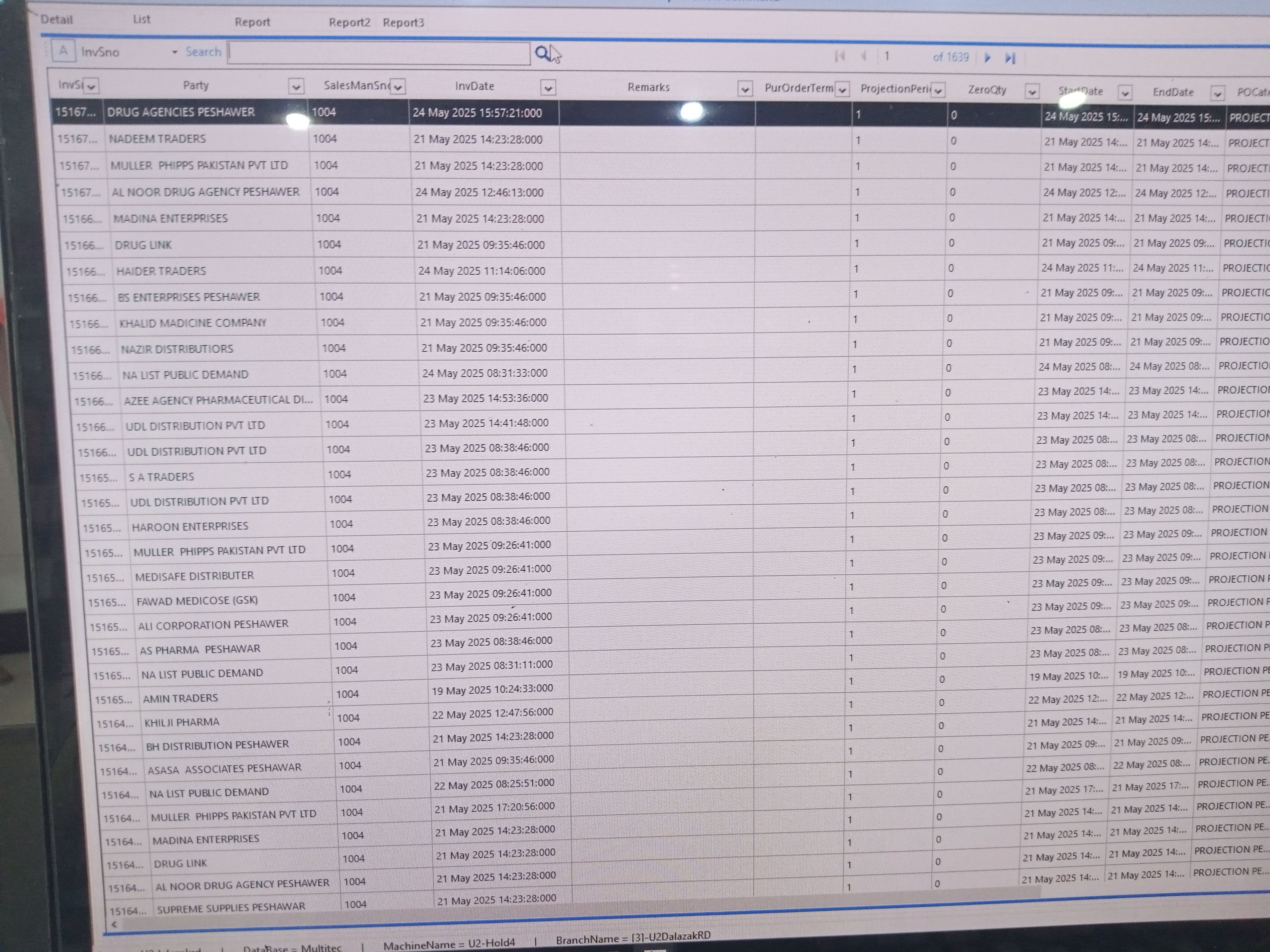Click the horizontal scrollbar left arrow

[114, 924]
